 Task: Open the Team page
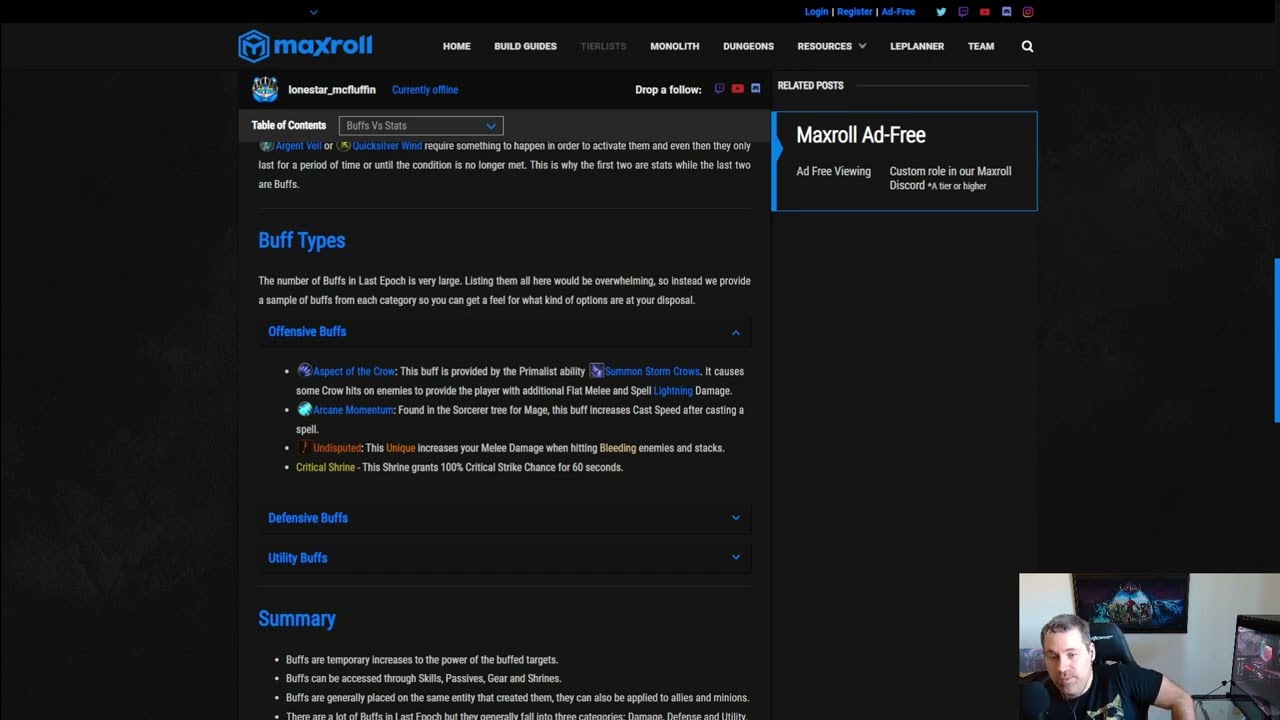click(981, 46)
